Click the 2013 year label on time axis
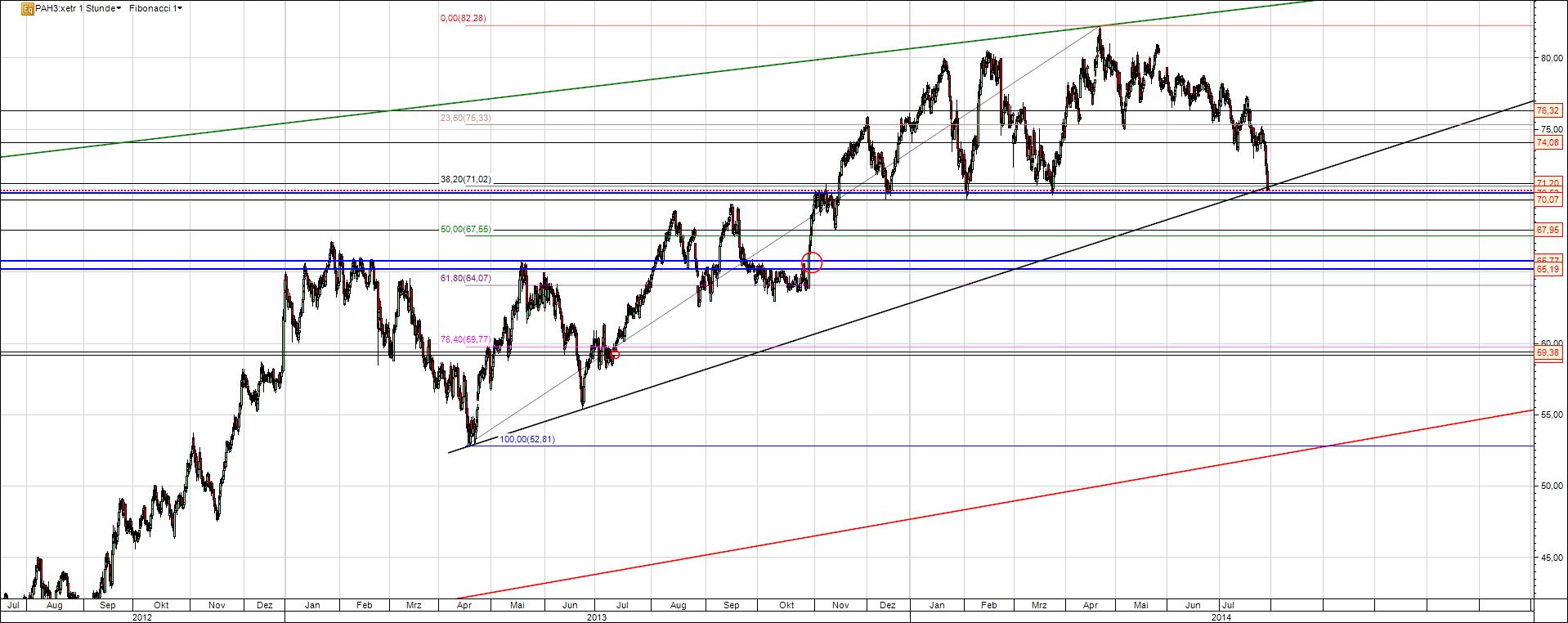Viewport: 1568px width, 623px height. click(597, 617)
